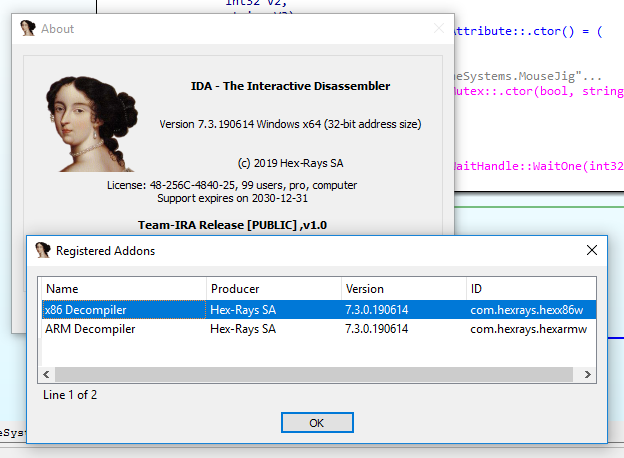624x458 pixels.
Task: Click IDA icon in Registered Addons title bar
Action: pos(43,250)
